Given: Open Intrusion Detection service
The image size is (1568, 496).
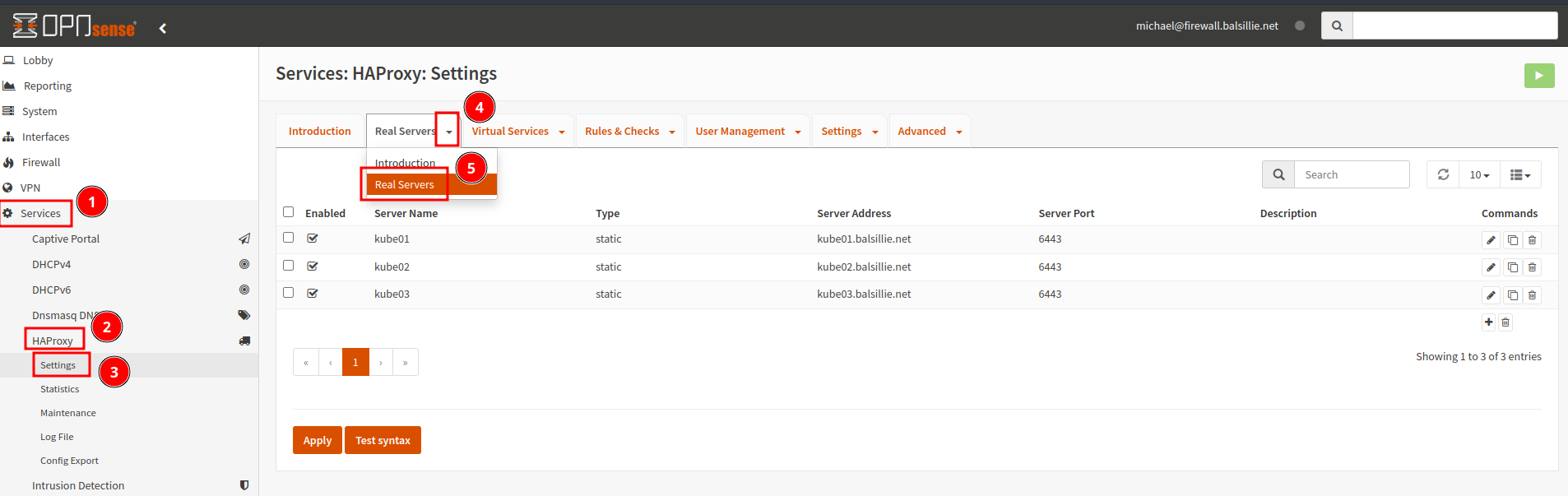Looking at the screenshot, I should [x=78, y=485].
